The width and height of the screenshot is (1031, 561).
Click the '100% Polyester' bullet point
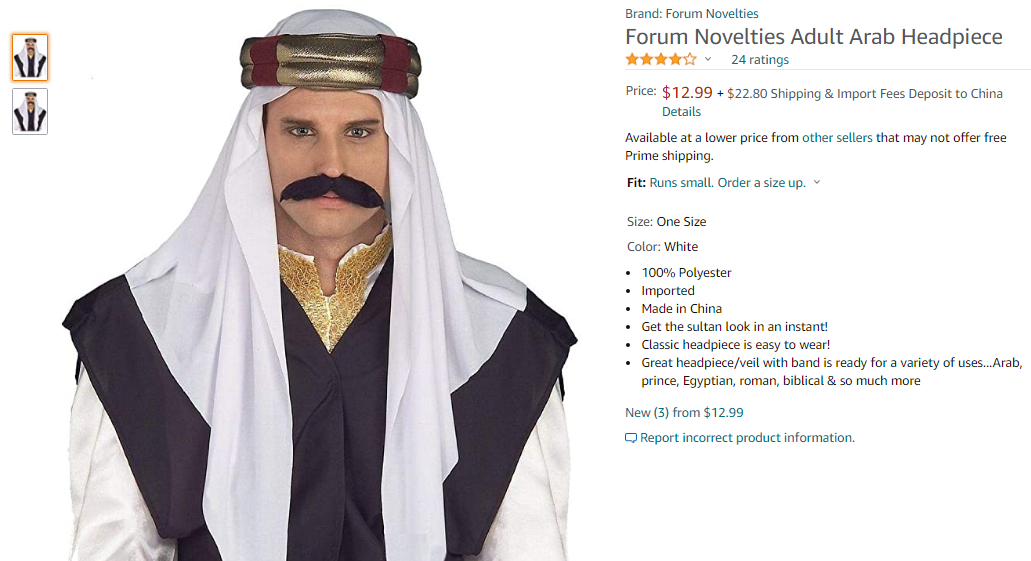[x=686, y=273]
